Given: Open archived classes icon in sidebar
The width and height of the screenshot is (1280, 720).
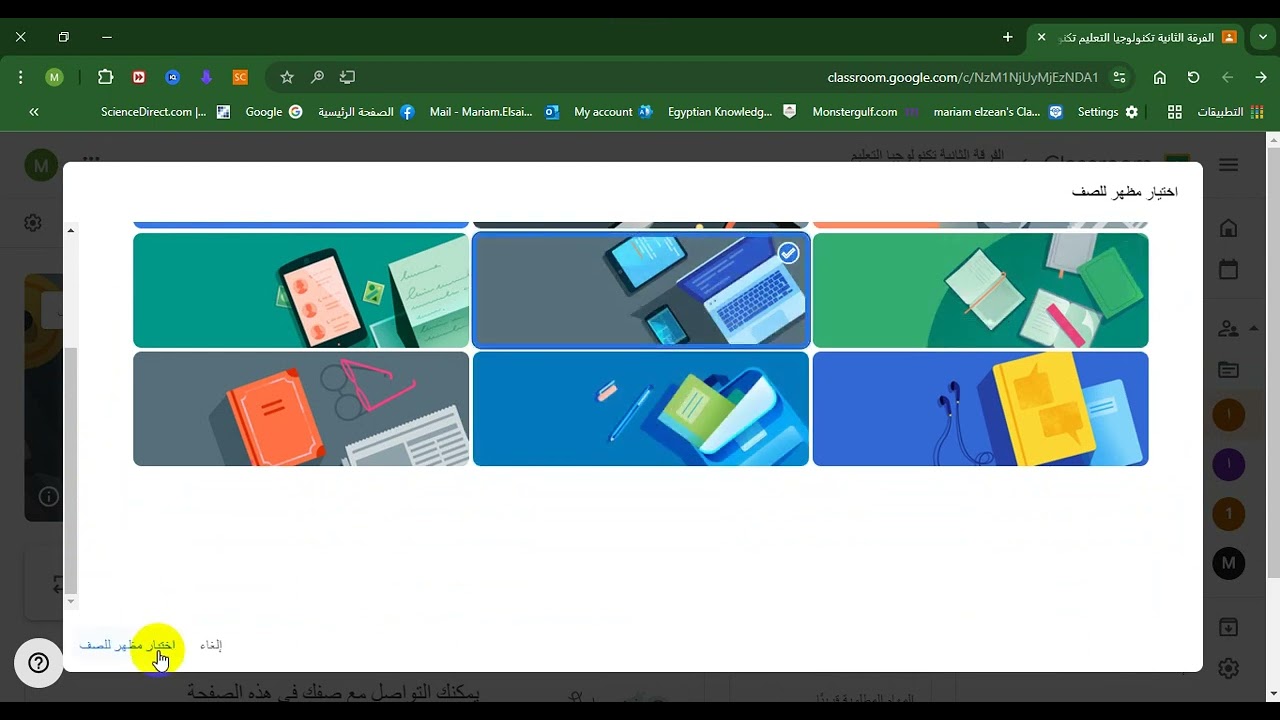Looking at the screenshot, I should tap(1228, 627).
